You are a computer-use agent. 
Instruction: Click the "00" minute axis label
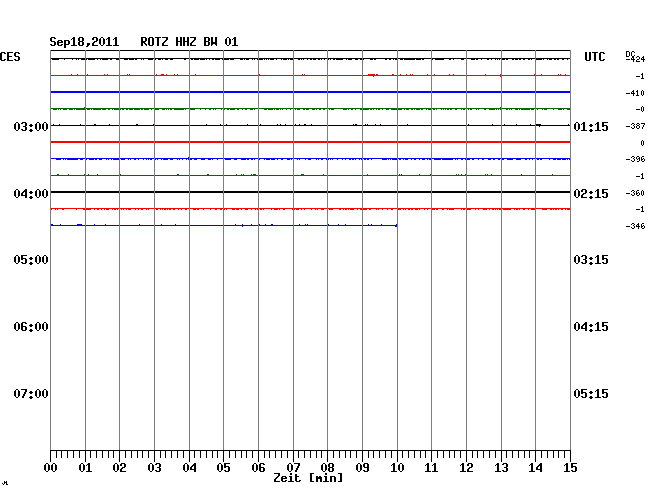51,468
